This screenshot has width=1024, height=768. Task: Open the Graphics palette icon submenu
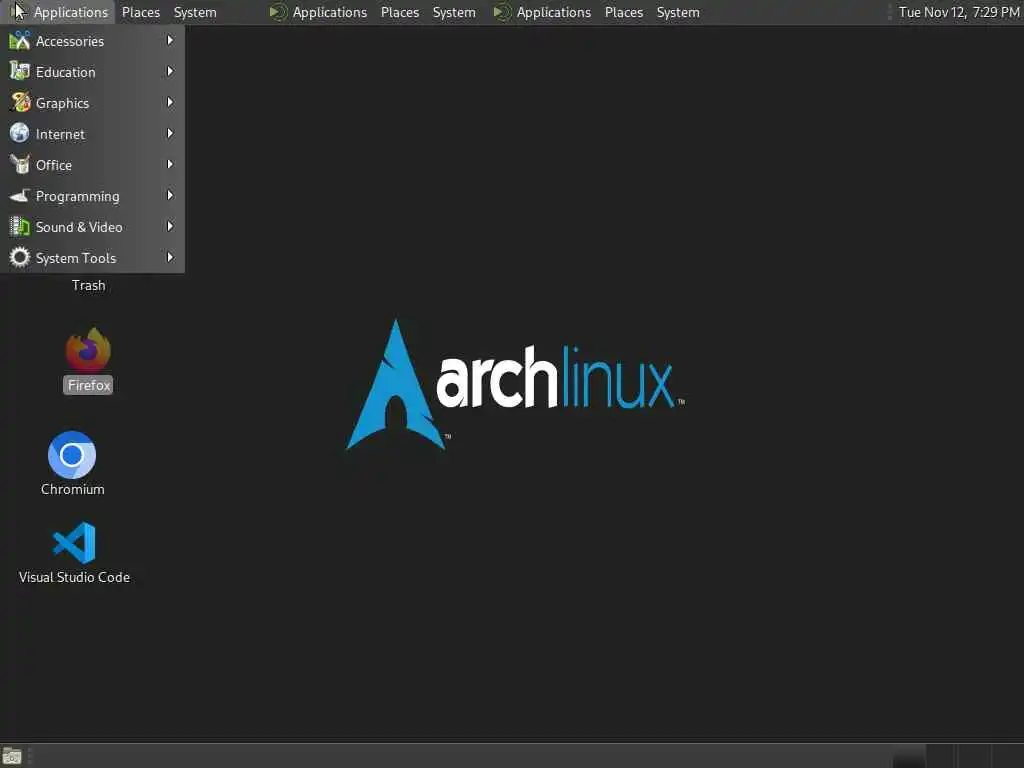[20, 103]
